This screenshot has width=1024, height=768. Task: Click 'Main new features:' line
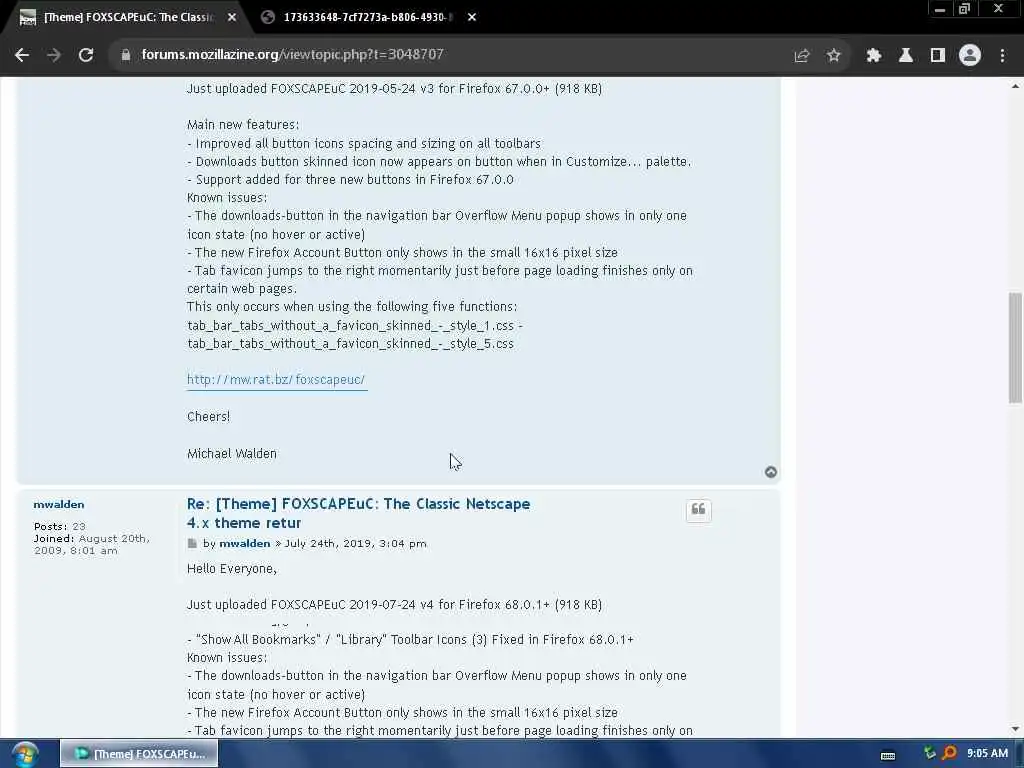(243, 125)
